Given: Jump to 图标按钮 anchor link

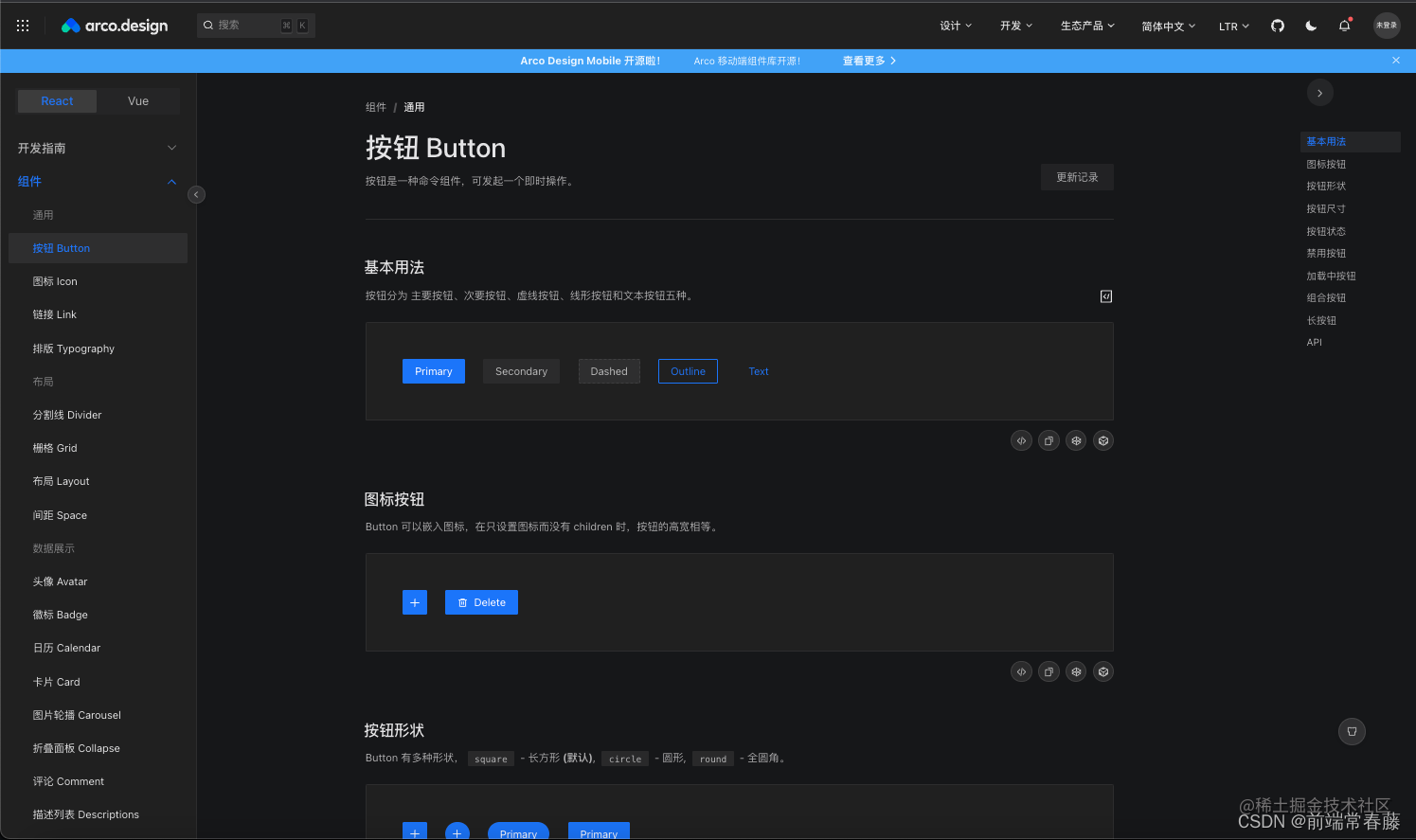Looking at the screenshot, I should (1326, 164).
